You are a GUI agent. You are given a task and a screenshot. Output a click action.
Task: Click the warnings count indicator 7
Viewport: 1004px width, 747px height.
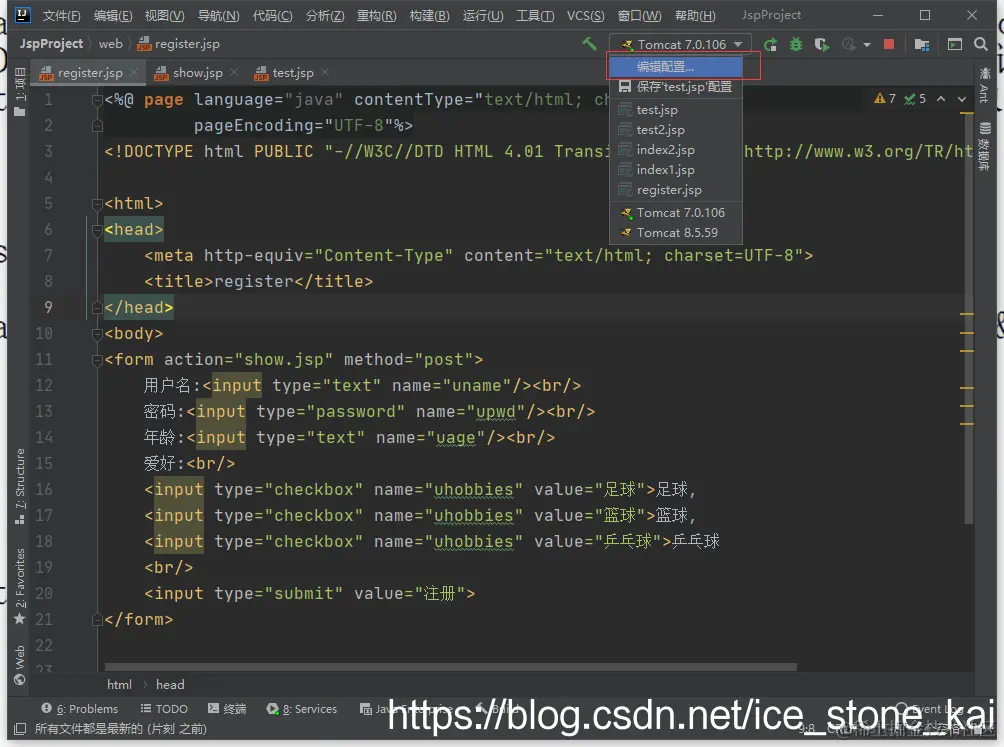(885, 99)
